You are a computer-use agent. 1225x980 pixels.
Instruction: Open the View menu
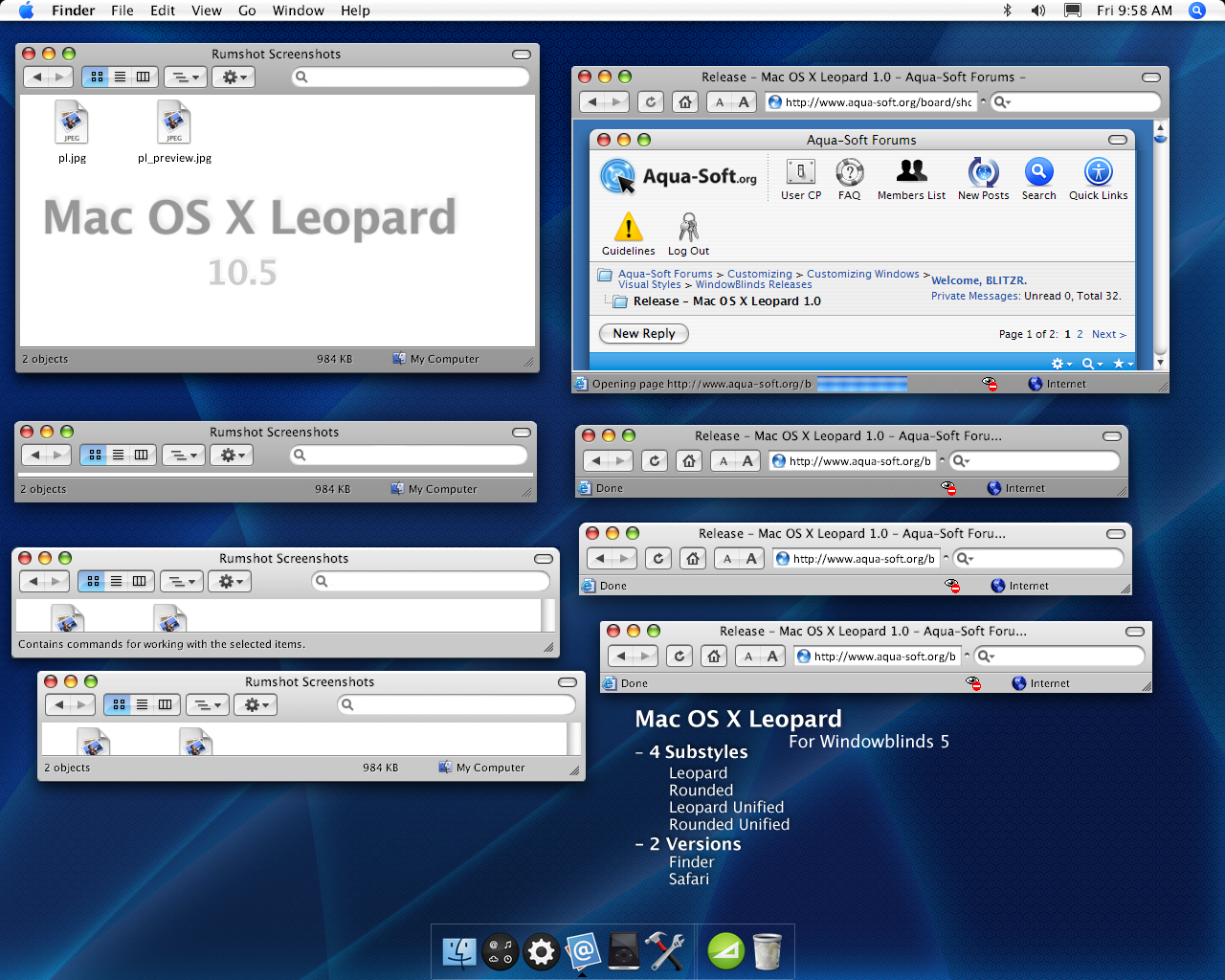[207, 11]
